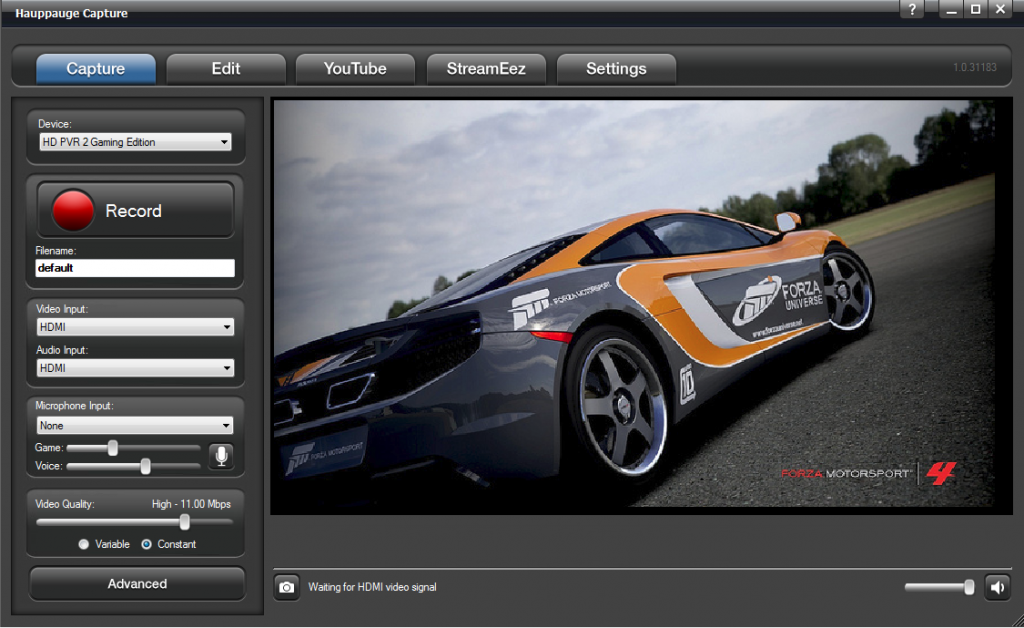
Task: Mute the preview with the speaker icon
Action: 997,588
